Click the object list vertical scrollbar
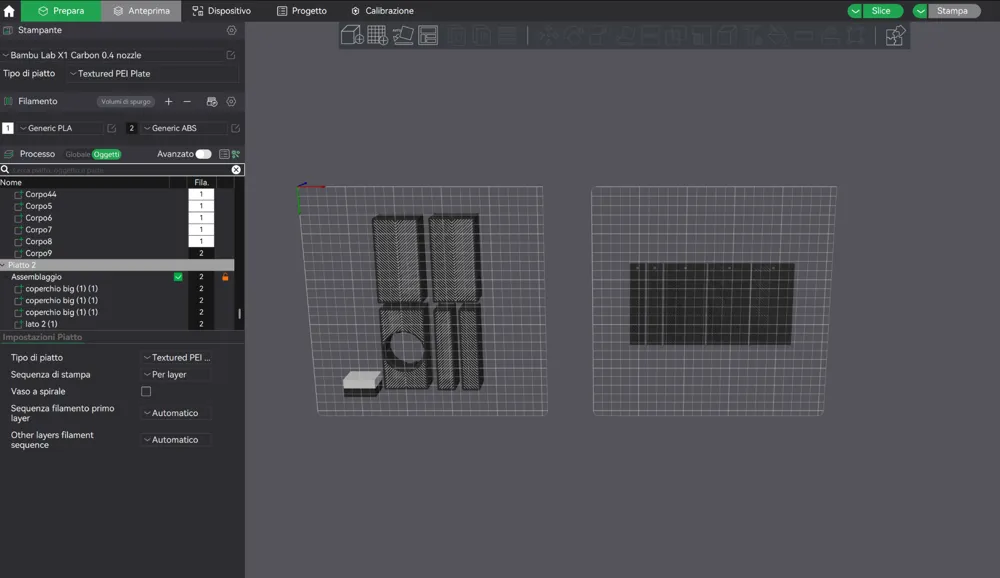1000x578 pixels. click(x=240, y=313)
